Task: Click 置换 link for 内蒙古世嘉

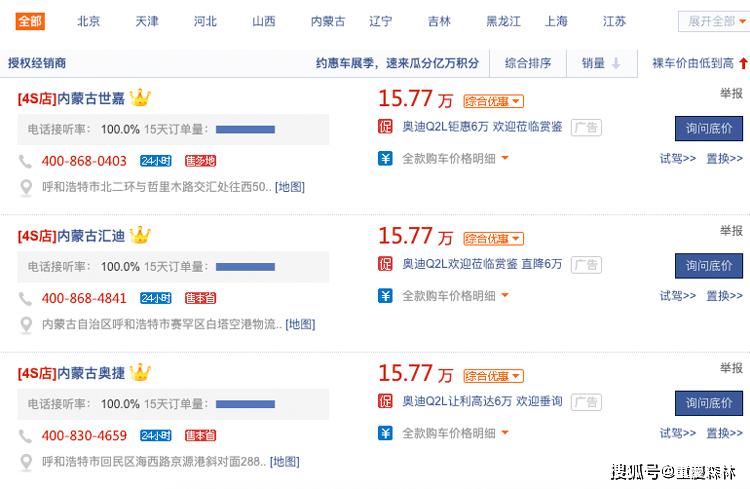Action: 724,158
